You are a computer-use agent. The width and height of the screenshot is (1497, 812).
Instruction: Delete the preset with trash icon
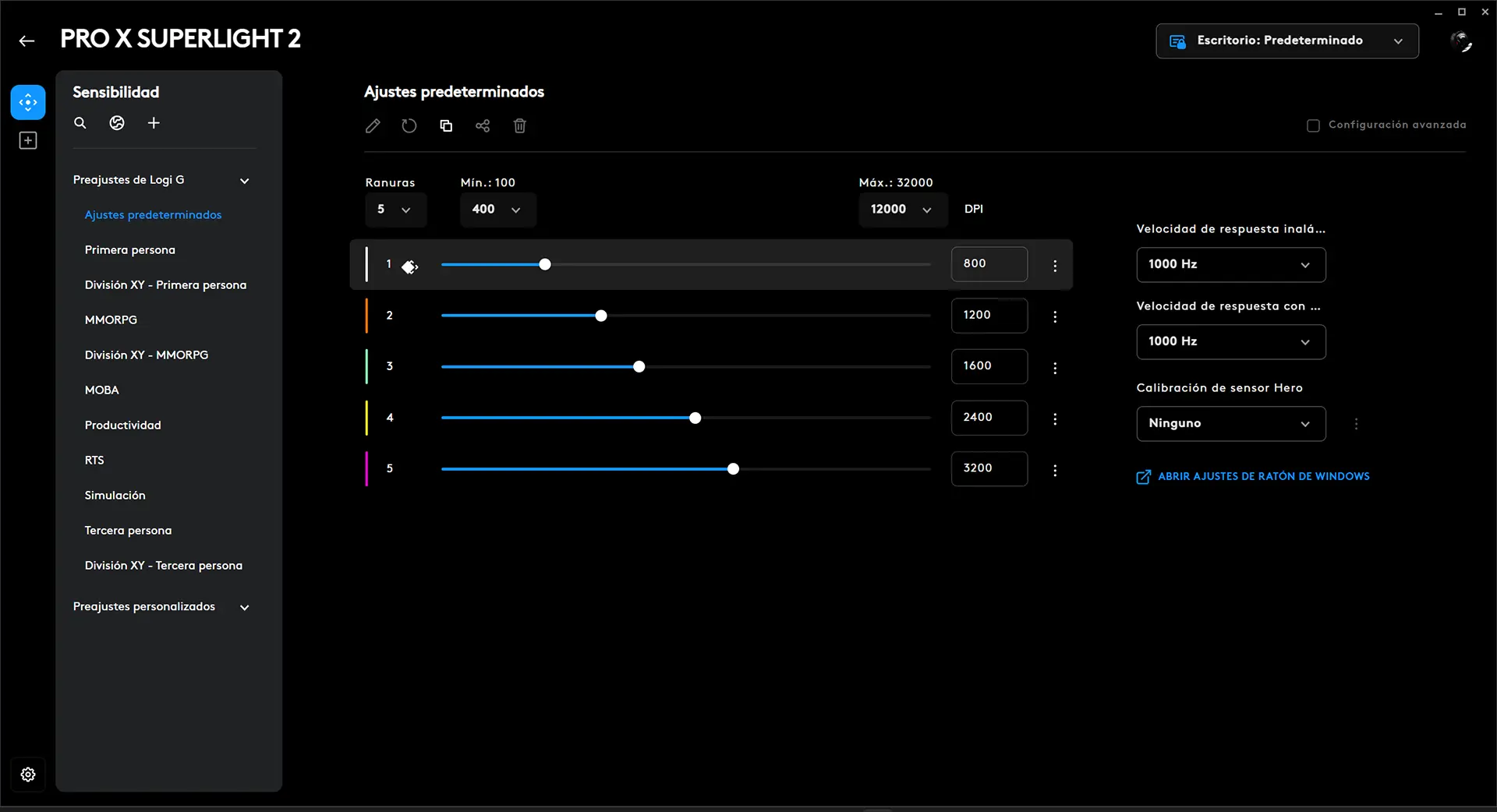[520, 125]
